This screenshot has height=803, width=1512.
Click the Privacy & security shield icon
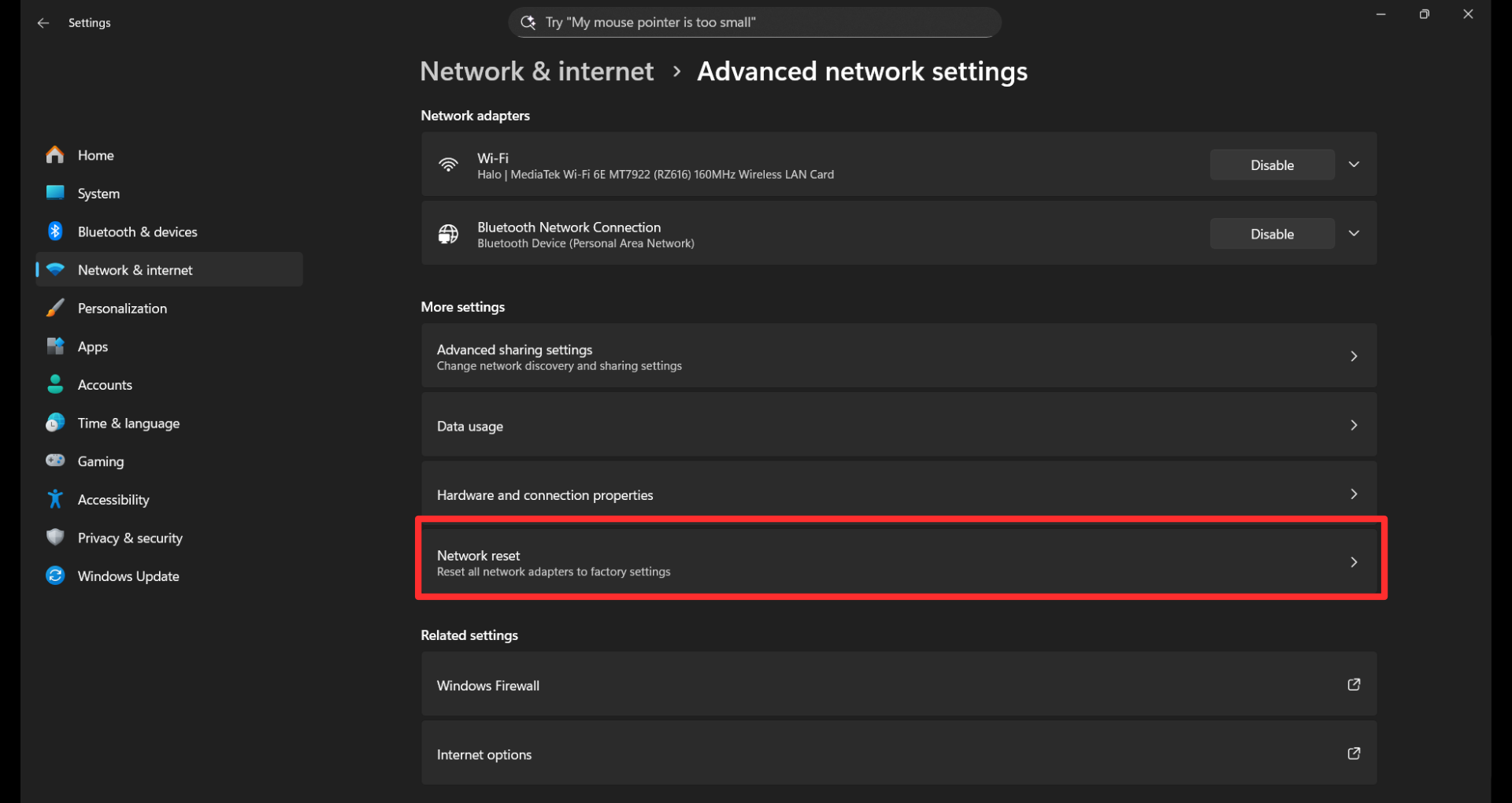point(54,537)
